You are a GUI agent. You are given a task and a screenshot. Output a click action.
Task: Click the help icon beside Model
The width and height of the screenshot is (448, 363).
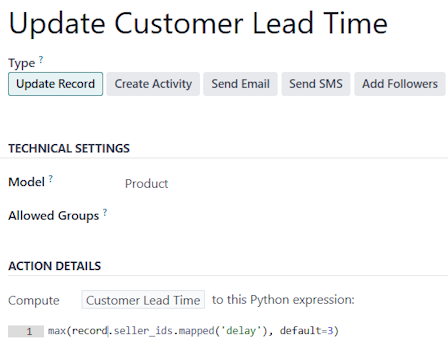pos(51,179)
